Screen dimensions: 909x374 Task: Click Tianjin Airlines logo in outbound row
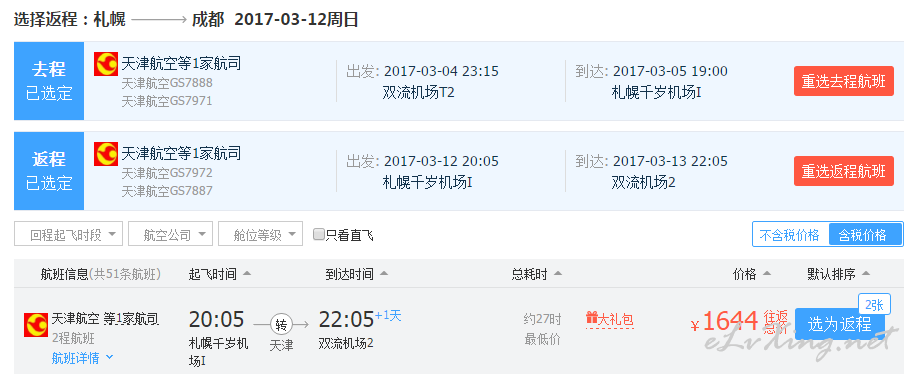[x=106, y=64]
